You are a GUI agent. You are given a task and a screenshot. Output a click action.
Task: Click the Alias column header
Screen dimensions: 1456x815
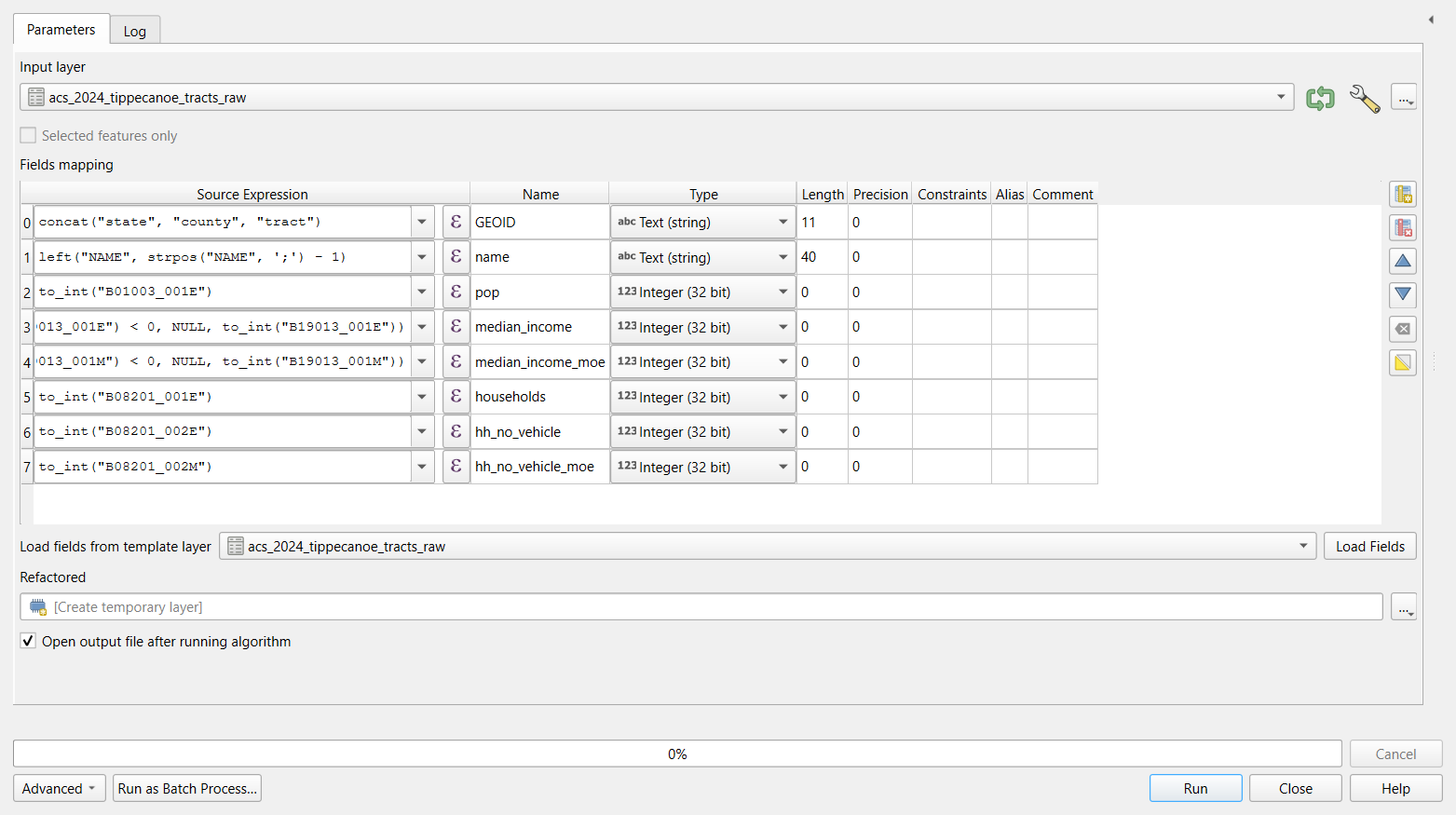point(1010,194)
